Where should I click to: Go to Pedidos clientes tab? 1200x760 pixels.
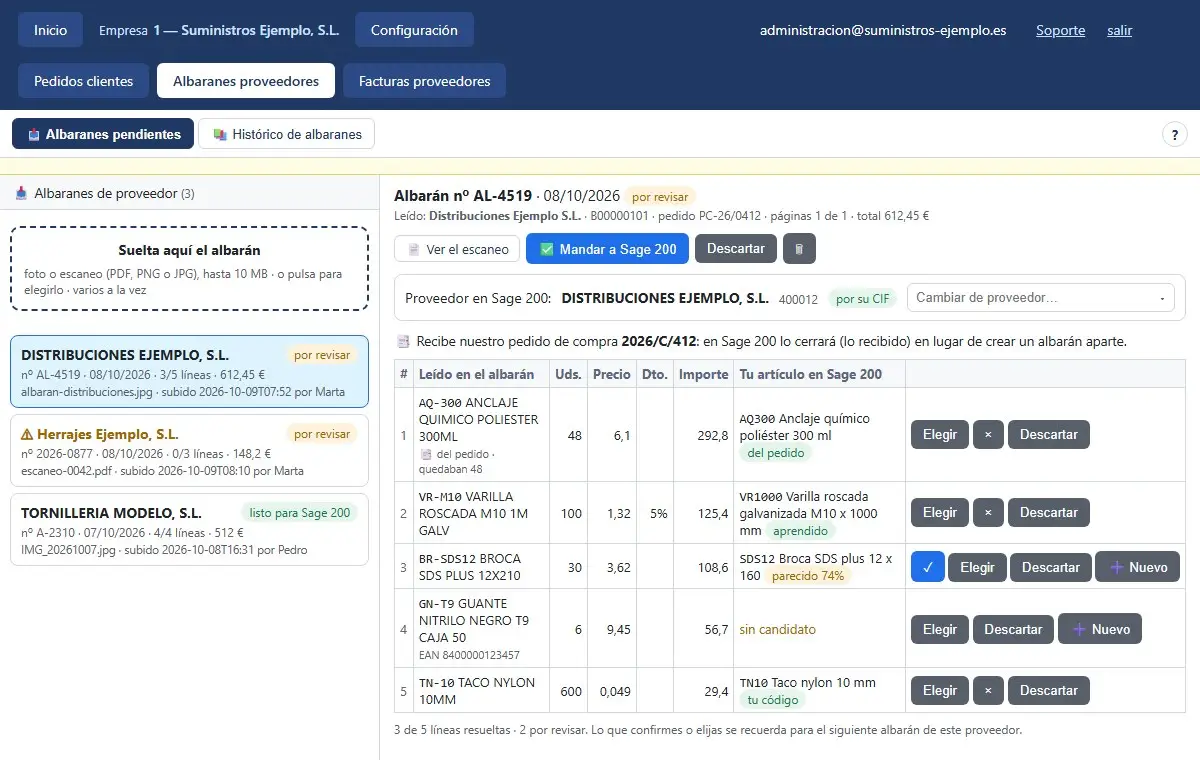pyautogui.click(x=84, y=81)
